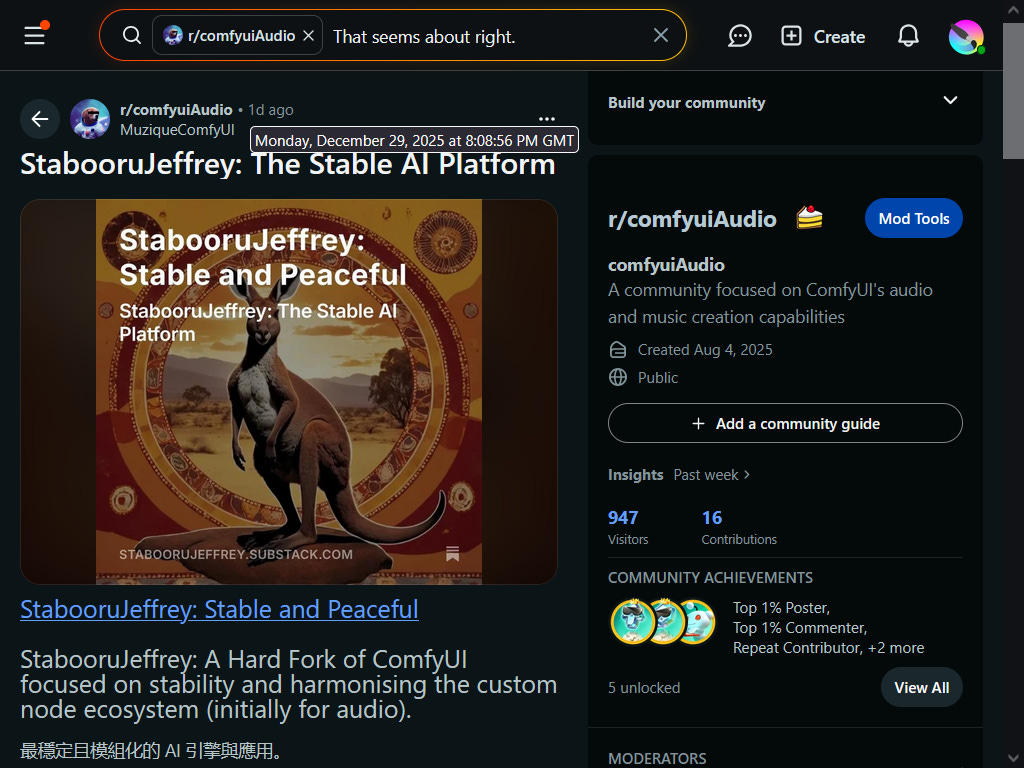1024x768 pixels.
Task: Click the post title 'StabooruJeffrey: The Stable AI Platform'
Action: click(288, 165)
